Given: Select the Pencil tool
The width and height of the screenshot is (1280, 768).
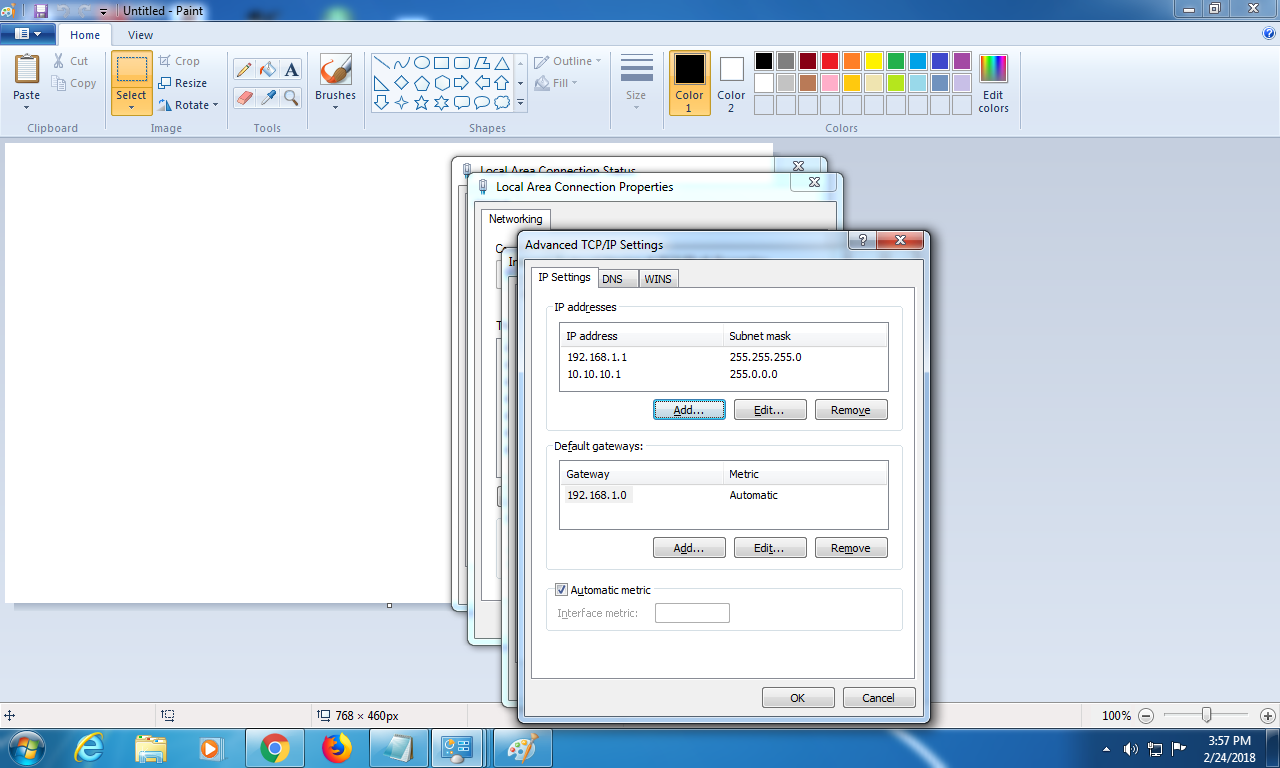Looking at the screenshot, I should pyautogui.click(x=244, y=69).
